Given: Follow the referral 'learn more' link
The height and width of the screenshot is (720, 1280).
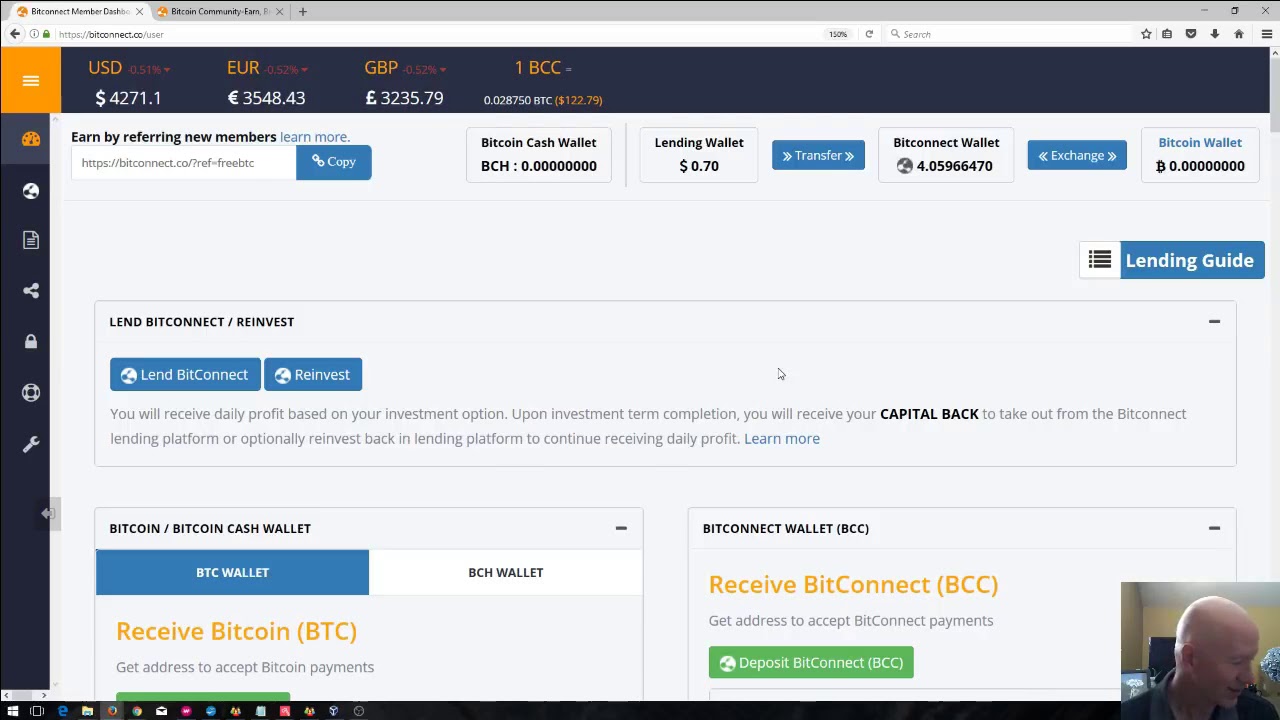Looking at the screenshot, I should 315,137.
